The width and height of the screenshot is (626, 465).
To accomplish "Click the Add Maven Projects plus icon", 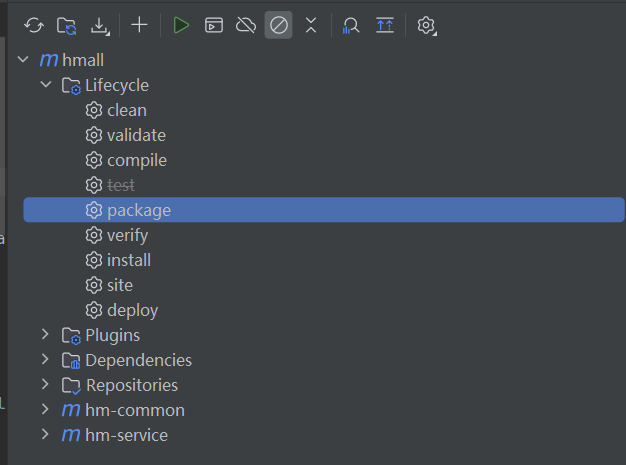I will tap(139, 26).
